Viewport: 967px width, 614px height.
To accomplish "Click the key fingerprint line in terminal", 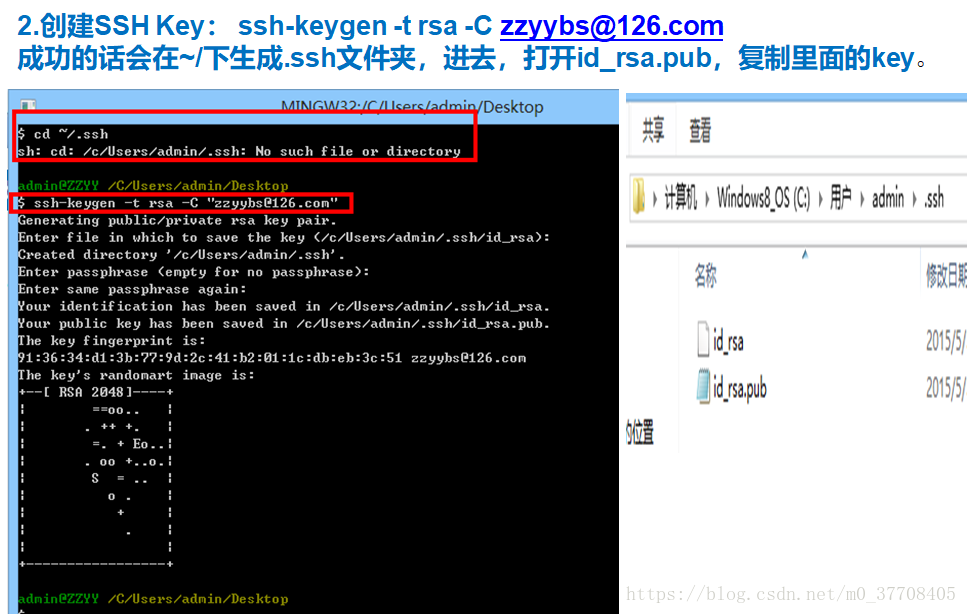I will (x=272, y=358).
